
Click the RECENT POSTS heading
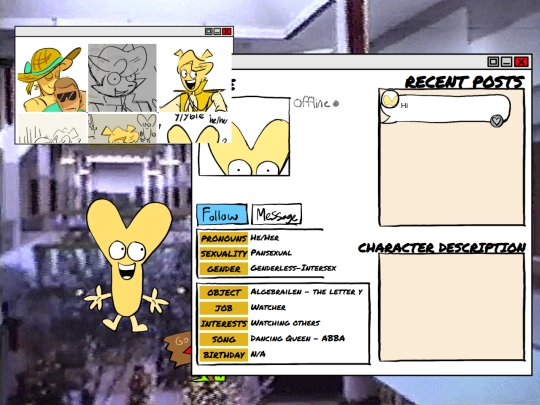pyautogui.click(x=465, y=82)
